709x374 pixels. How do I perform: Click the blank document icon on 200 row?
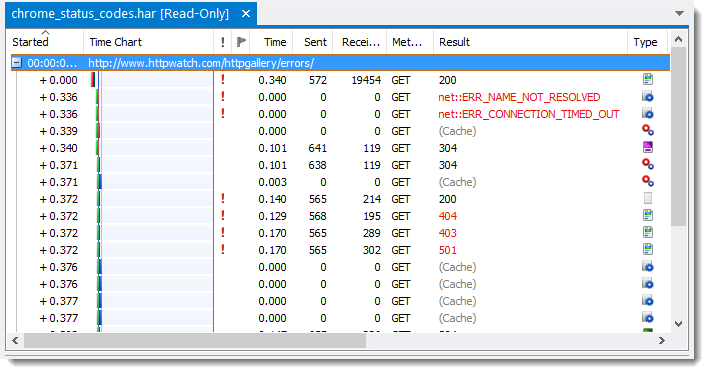tap(648, 199)
